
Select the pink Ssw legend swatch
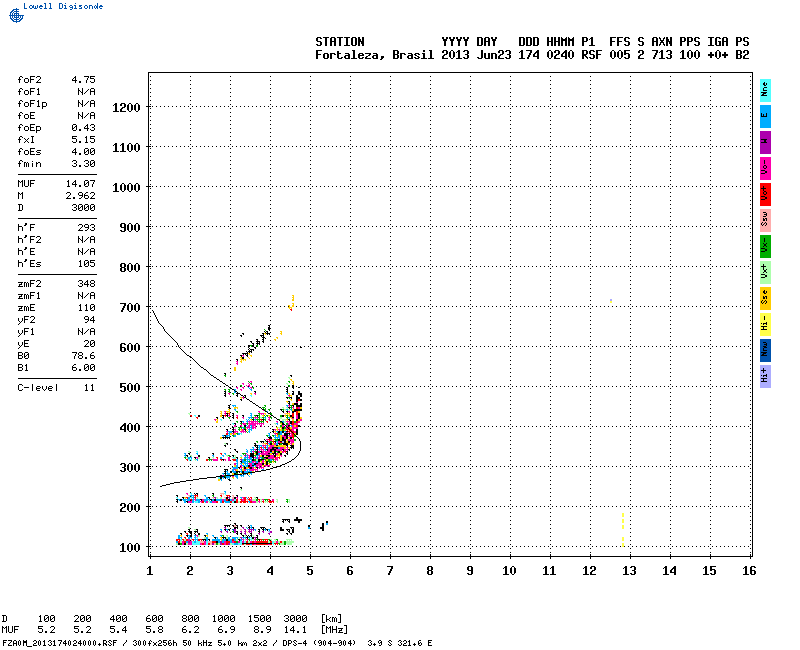coord(765,220)
